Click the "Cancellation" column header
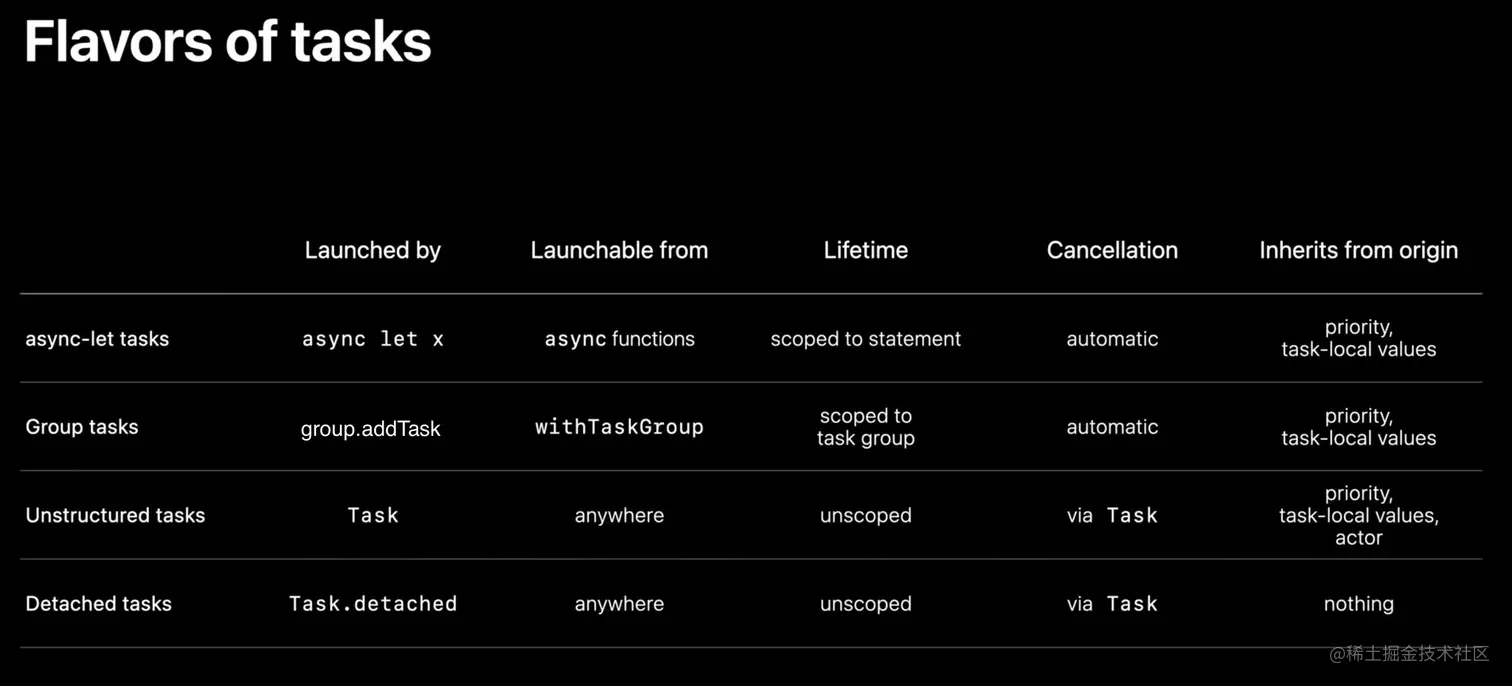1512x686 pixels. [x=1112, y=250]
